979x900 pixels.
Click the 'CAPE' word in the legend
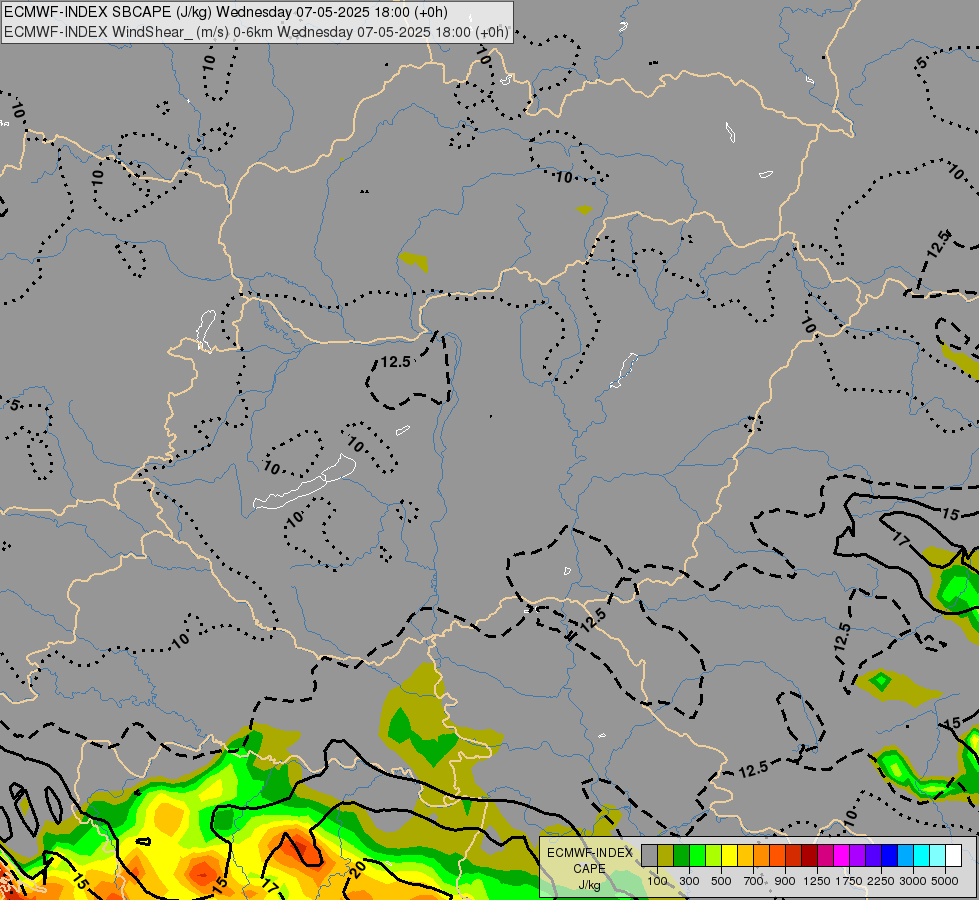[589, 869]
